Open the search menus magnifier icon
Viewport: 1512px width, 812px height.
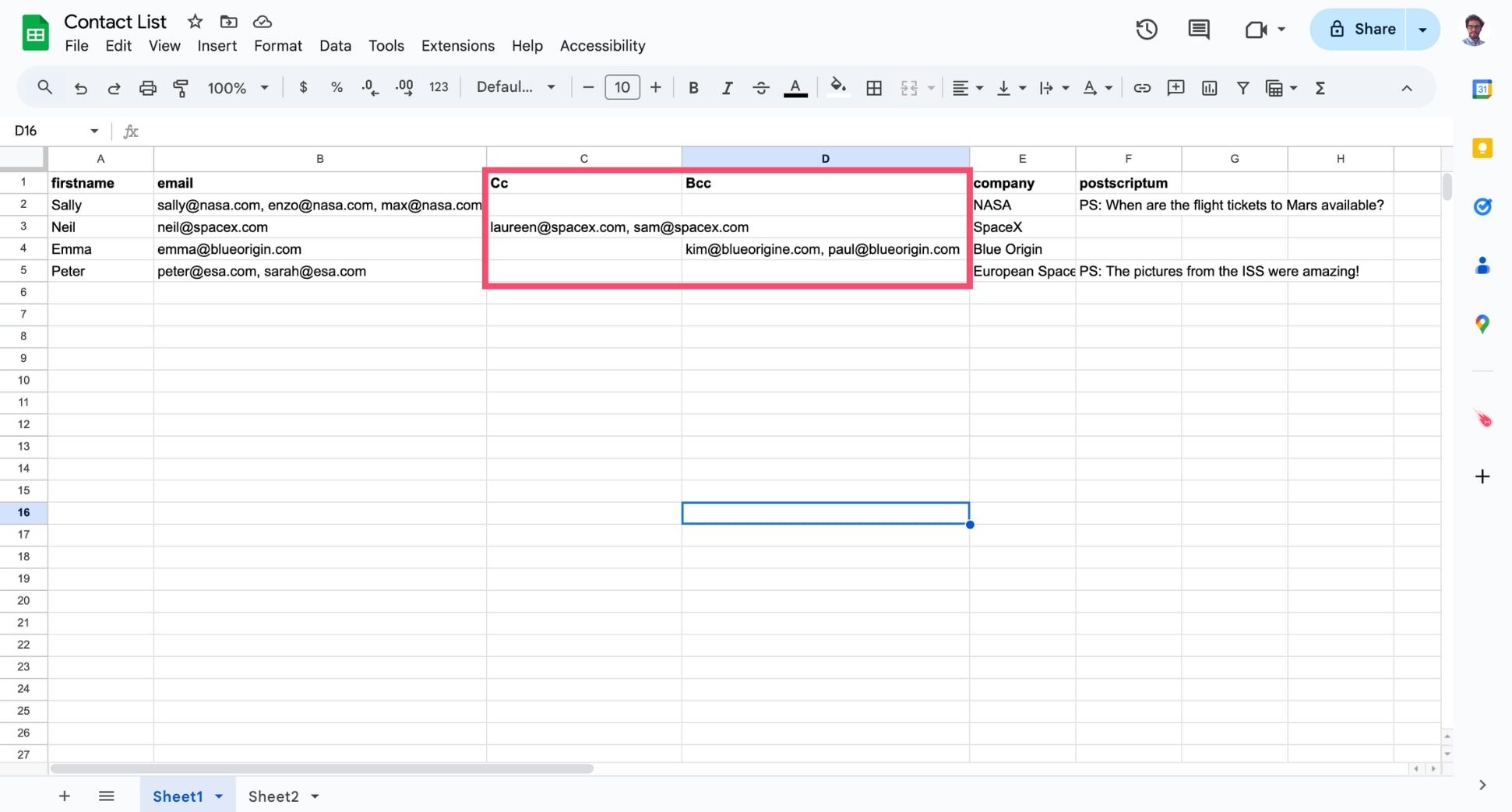(x=44, y=88)
